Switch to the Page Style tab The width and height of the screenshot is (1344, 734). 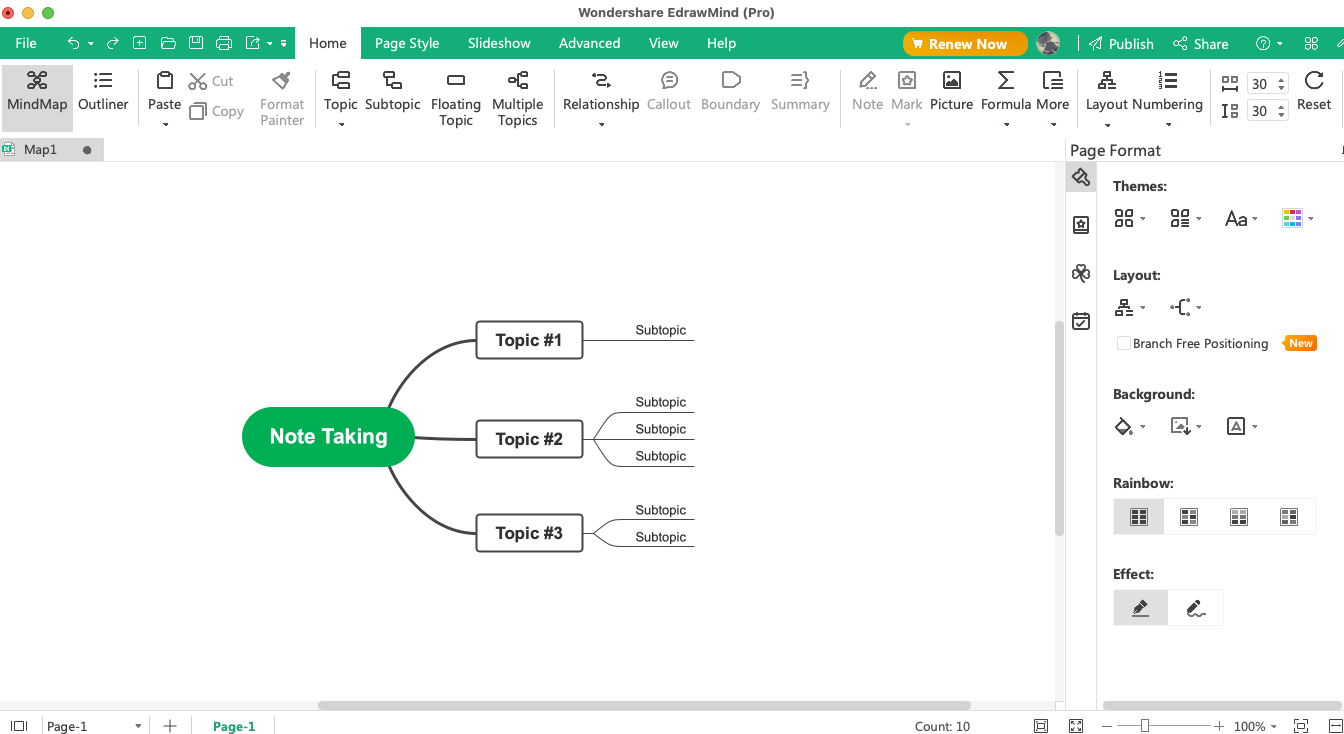(407, 44)
